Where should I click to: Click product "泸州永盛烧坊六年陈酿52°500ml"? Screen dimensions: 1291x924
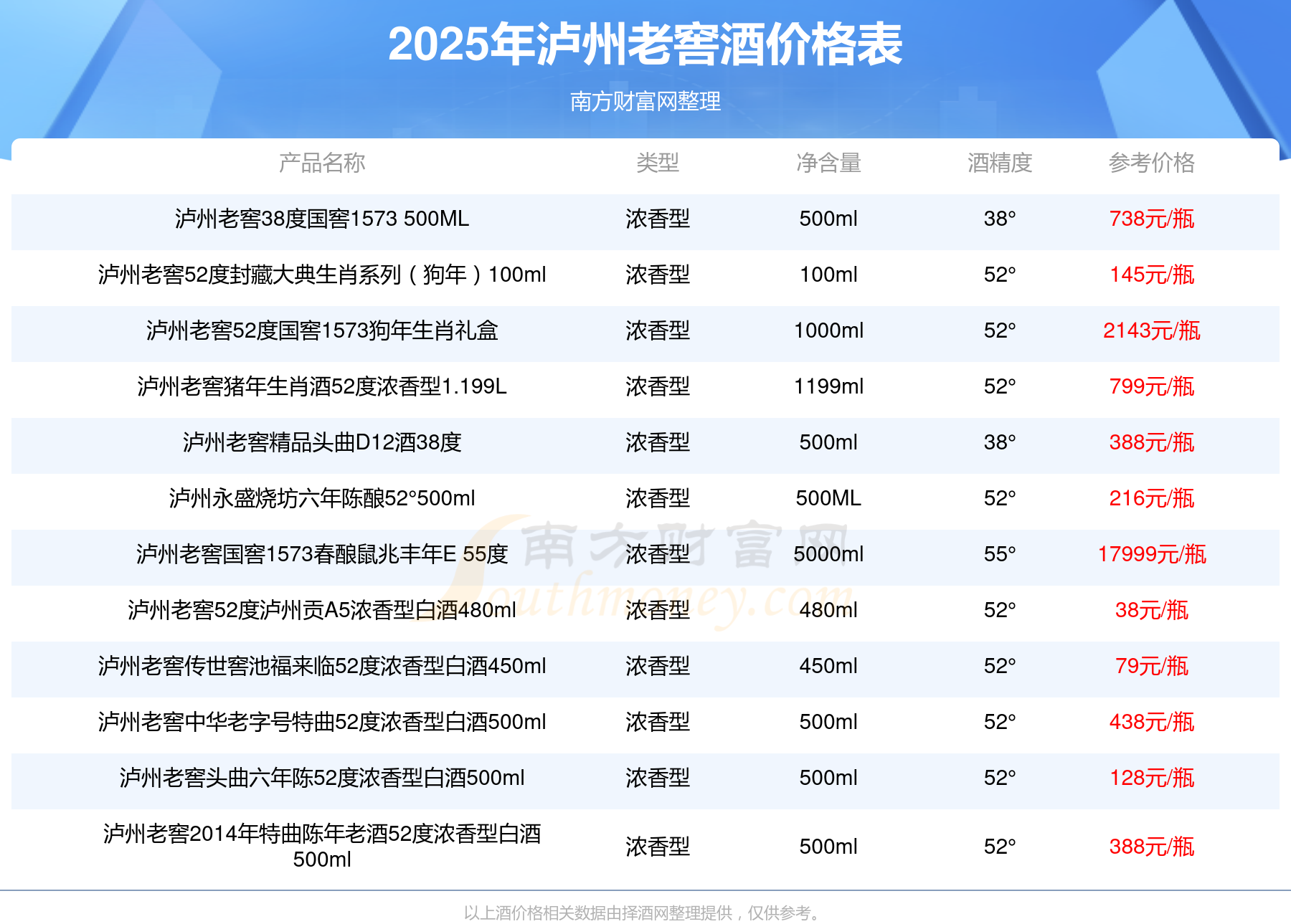tap(322, 498)
